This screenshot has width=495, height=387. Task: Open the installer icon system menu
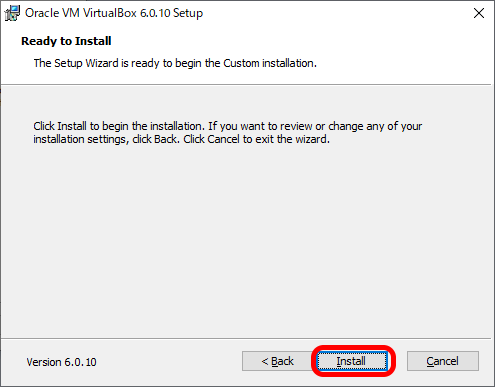(x=12, y=13)
